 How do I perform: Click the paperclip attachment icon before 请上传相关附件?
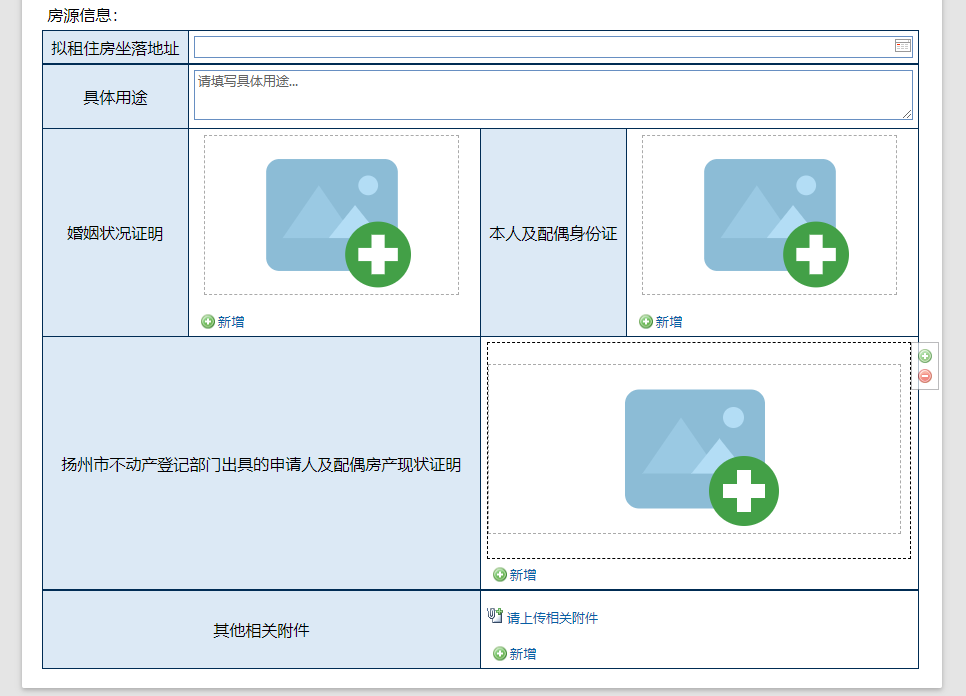point(494,616)
